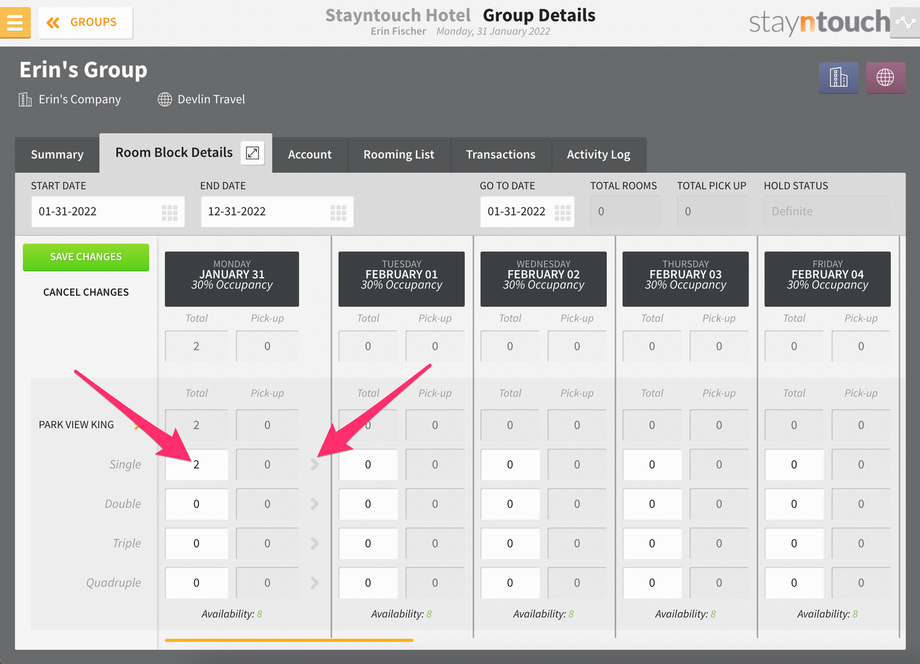920x664 pixels.
Task: Open End Date calendar picker
Action: click(x=339, y=212)
